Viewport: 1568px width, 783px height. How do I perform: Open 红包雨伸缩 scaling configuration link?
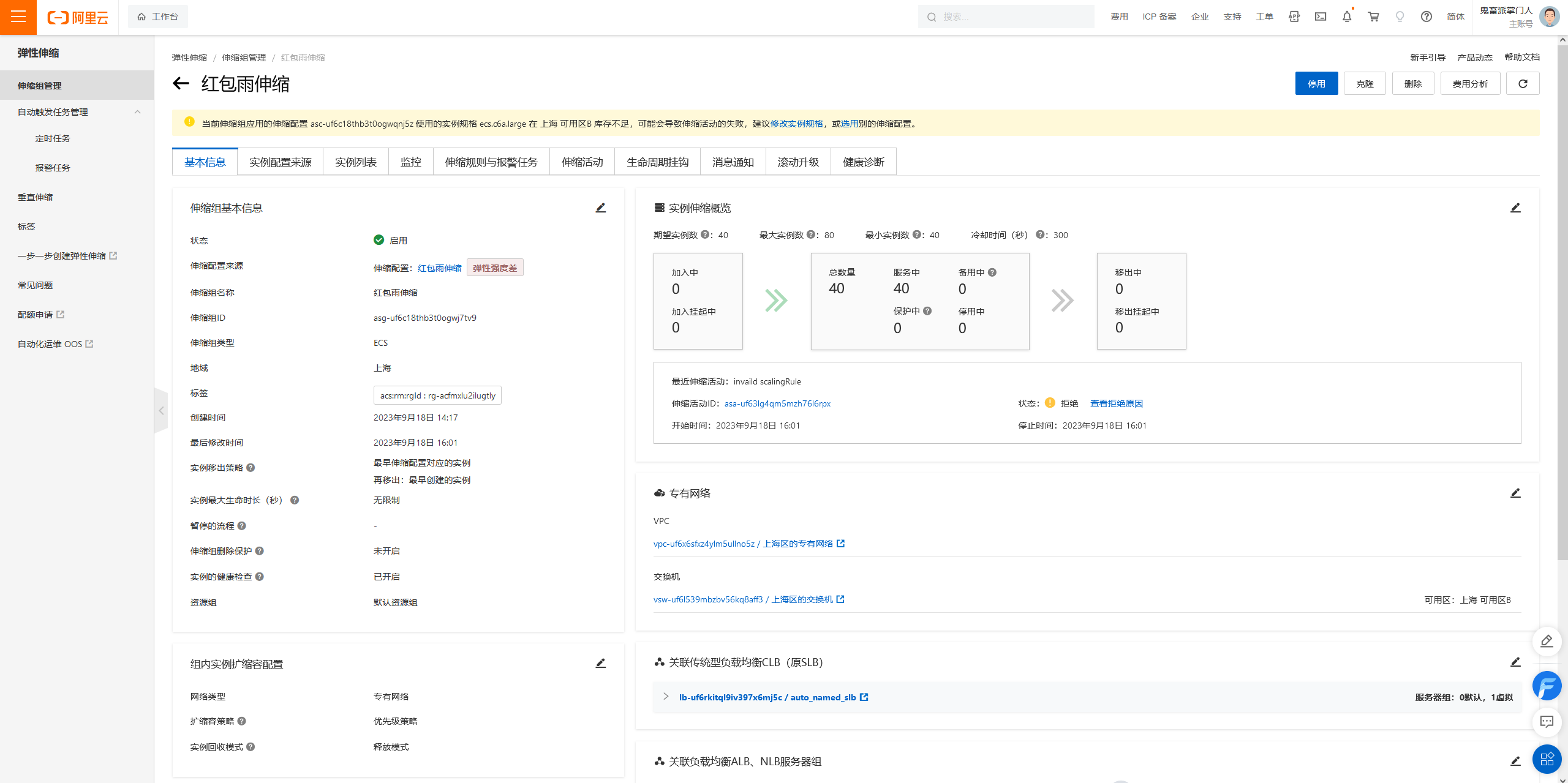tap(440, 268)
